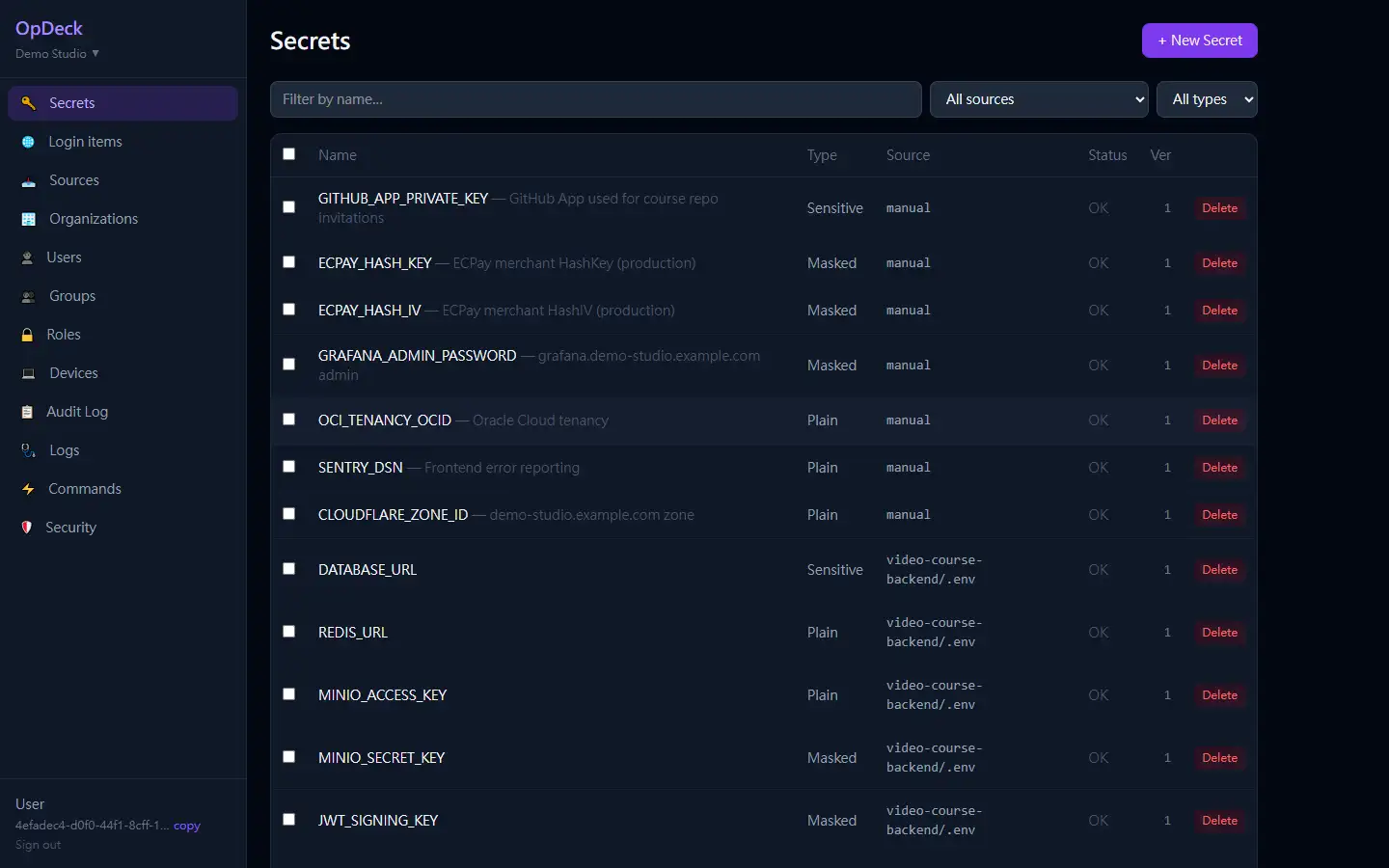Check the MINIO_SECRET_KEY row checkbox
Viewport: 1389px width, 868px height.
click(x=288, y=757)
